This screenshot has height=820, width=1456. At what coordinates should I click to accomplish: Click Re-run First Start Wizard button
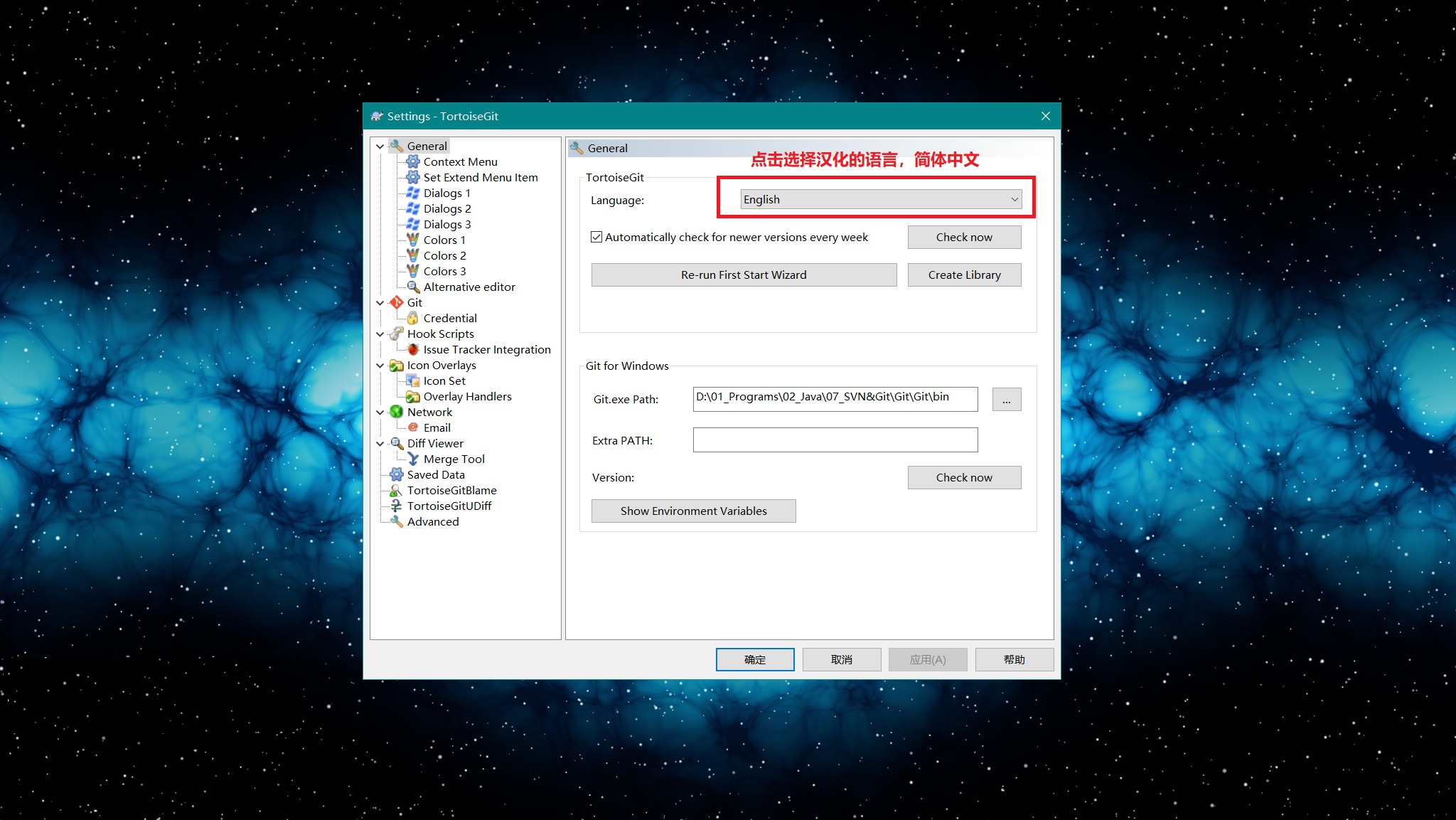pyautogui.click(x=744, y=275)
